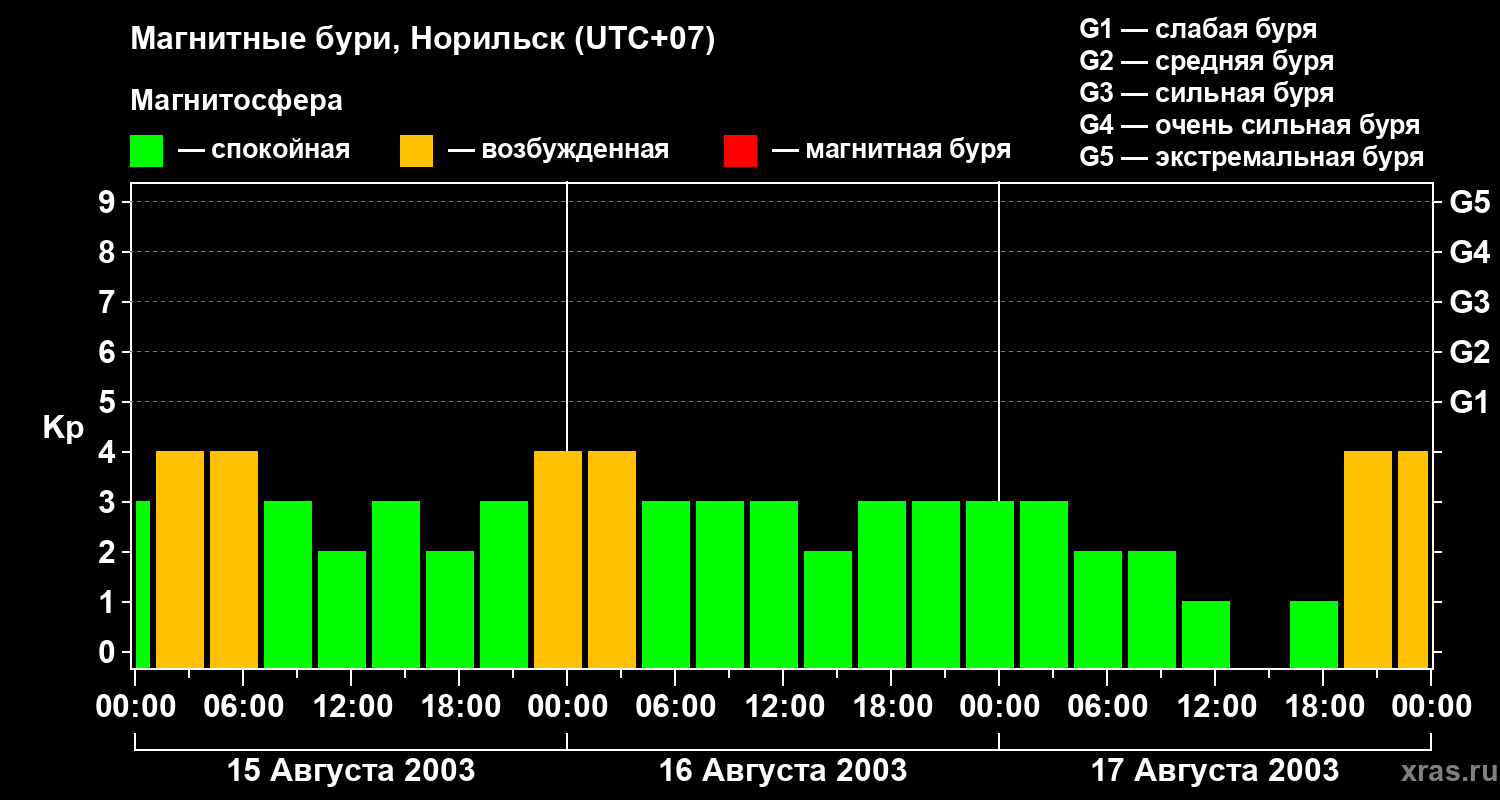Click the 'Магнитосфера' heading
The width and height of the screenshot is (1500, 800).
[x=236, y=101]
